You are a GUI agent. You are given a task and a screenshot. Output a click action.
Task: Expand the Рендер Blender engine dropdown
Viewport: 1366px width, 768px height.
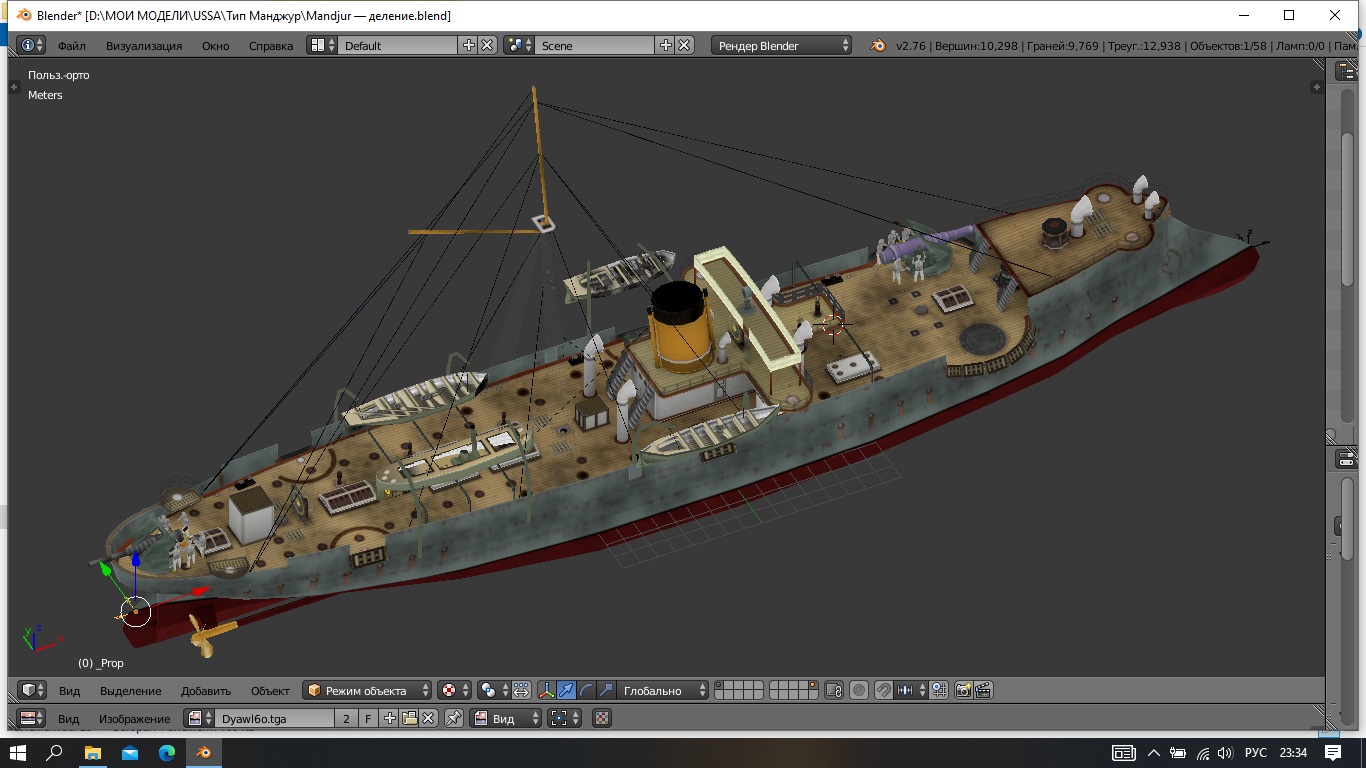782,45
